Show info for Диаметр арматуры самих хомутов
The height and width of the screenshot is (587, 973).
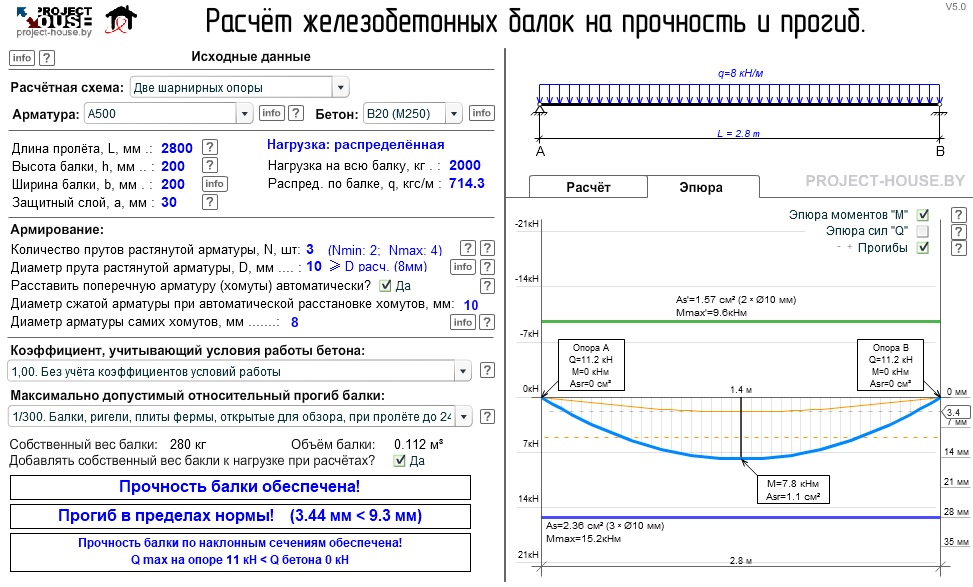point(463,322)
